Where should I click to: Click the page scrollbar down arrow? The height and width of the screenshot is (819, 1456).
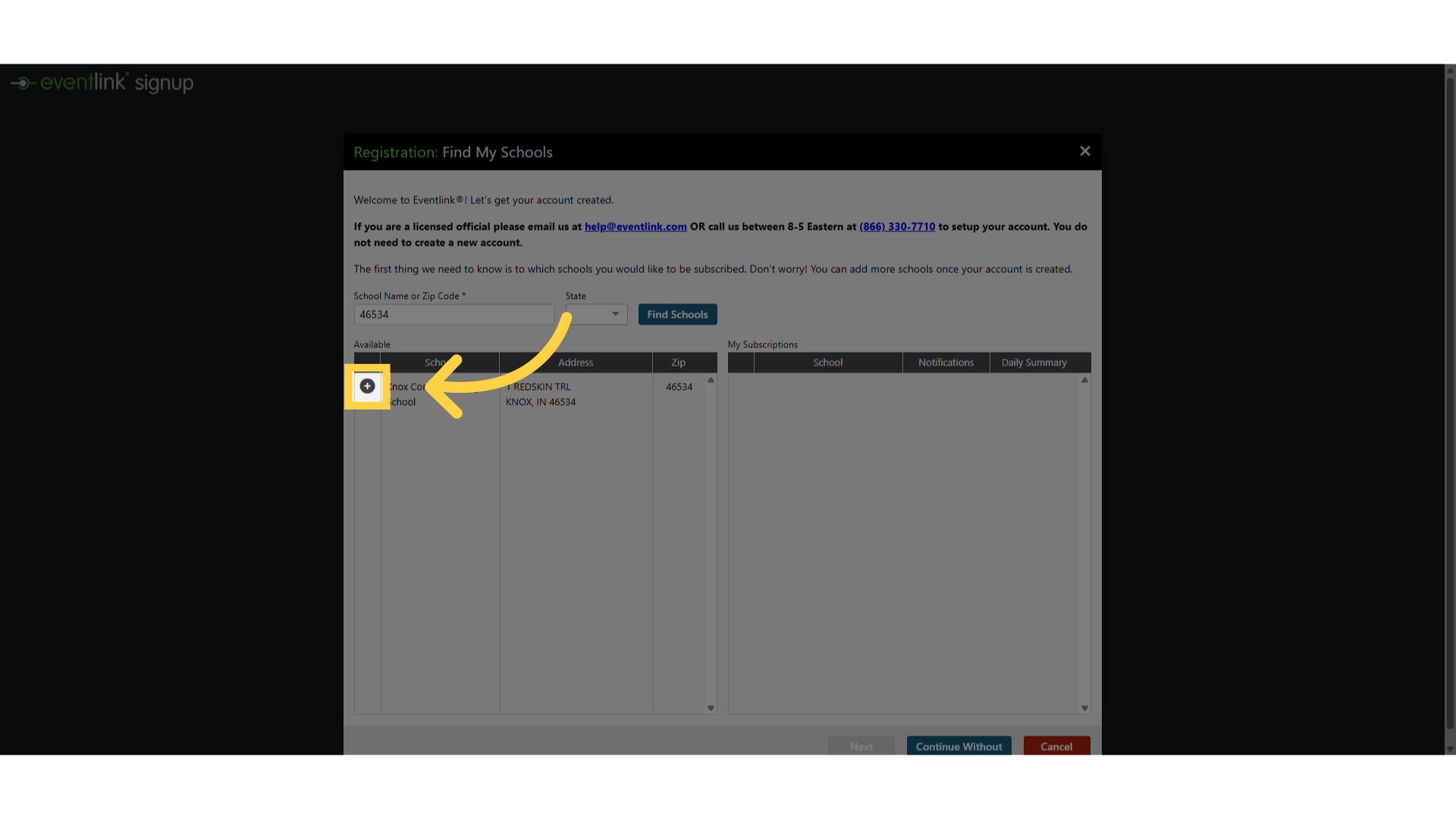point(1450,749)
